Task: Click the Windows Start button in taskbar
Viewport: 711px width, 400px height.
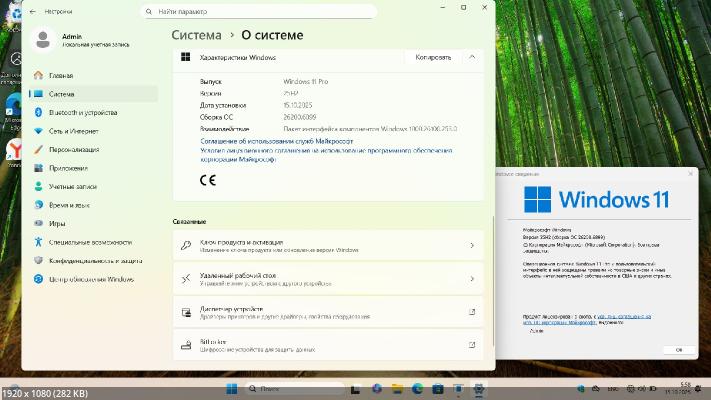Action: point(233,388)
